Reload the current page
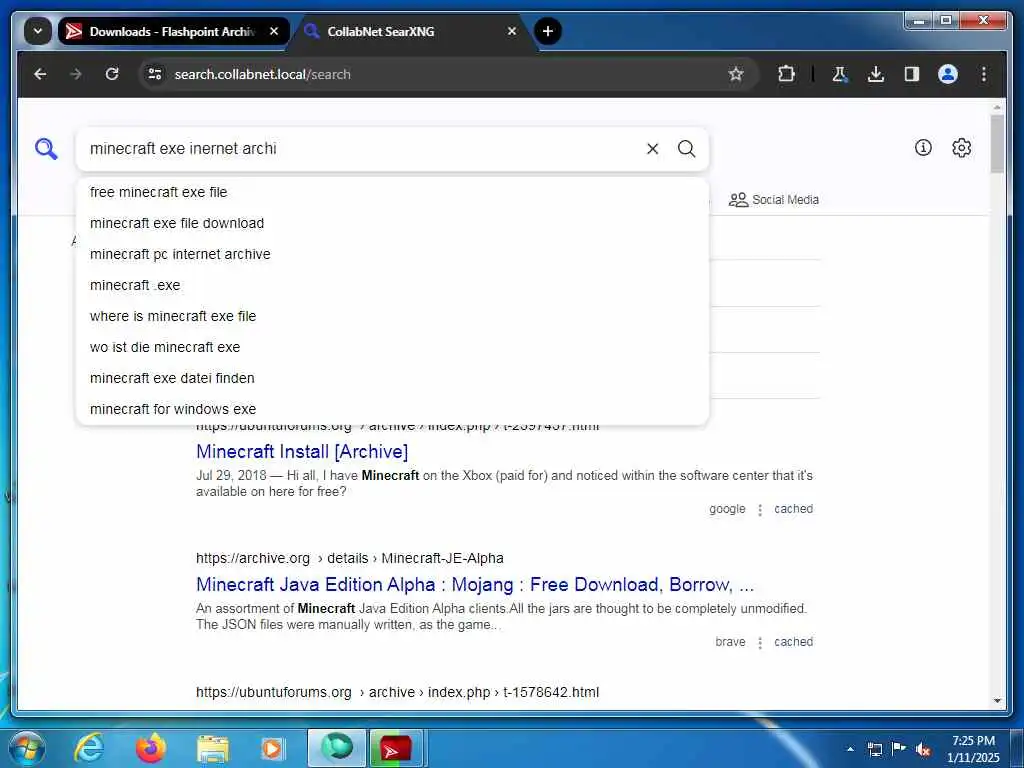This screenshot has height=768, width=1024. 112,74
